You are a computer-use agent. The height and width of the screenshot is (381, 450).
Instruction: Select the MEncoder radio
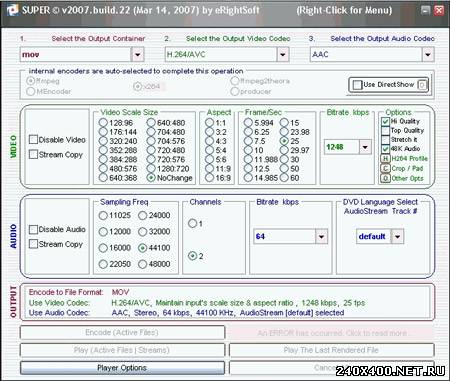(x=31, y=91)
